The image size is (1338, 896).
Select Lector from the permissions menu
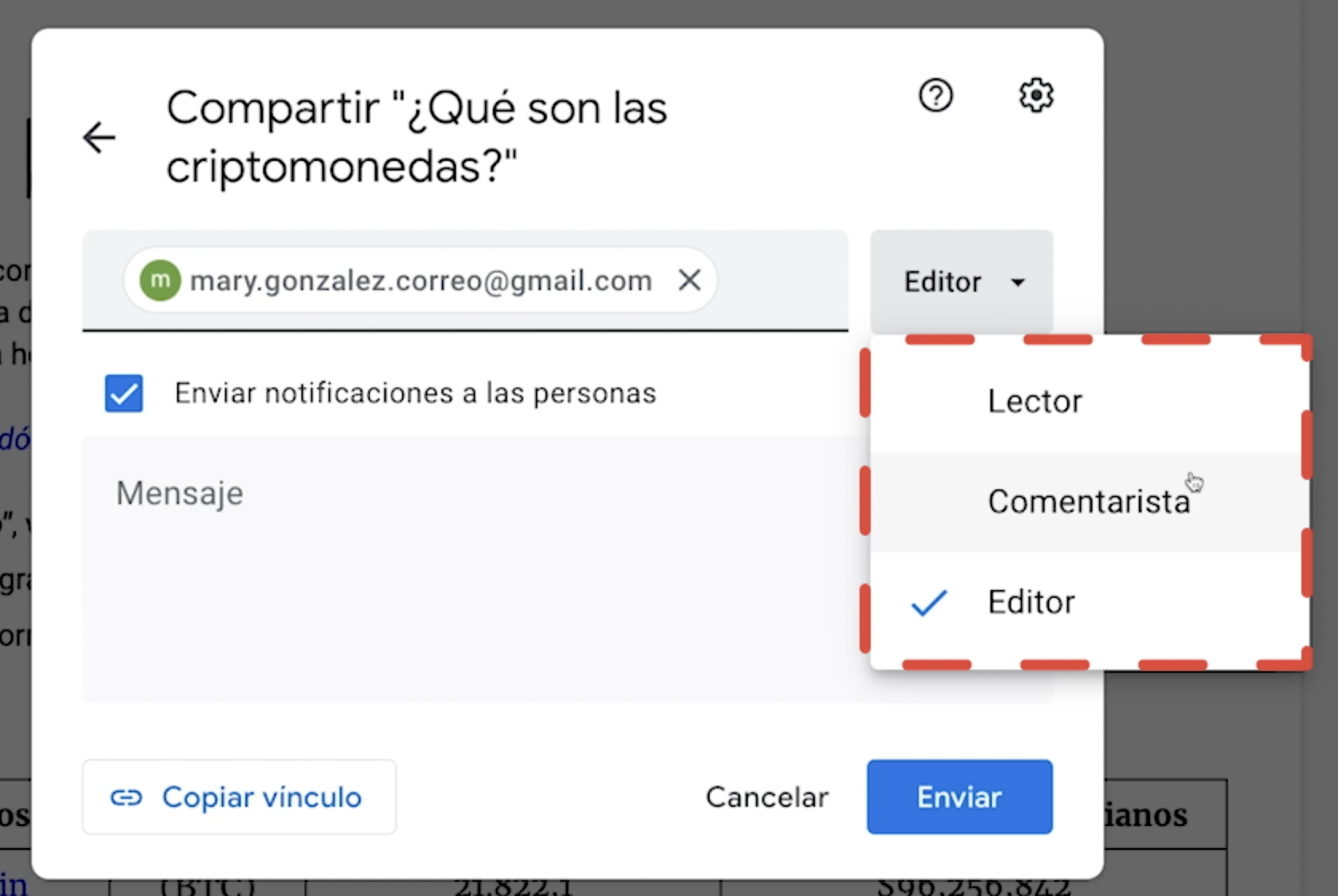coord(1034,401)
